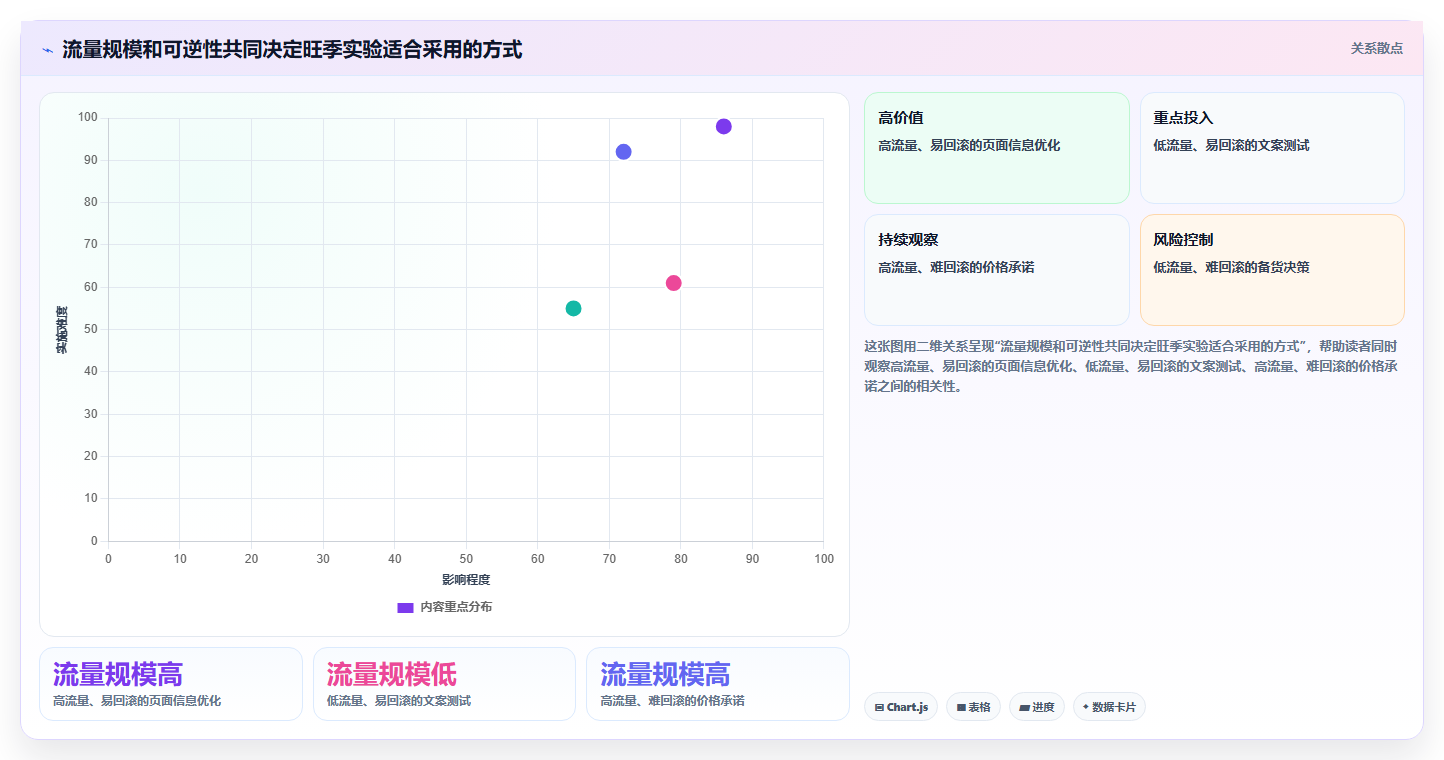Click the blue 流量规模高 price-promise card
The image size is (1444, 760).
(718, 684)
